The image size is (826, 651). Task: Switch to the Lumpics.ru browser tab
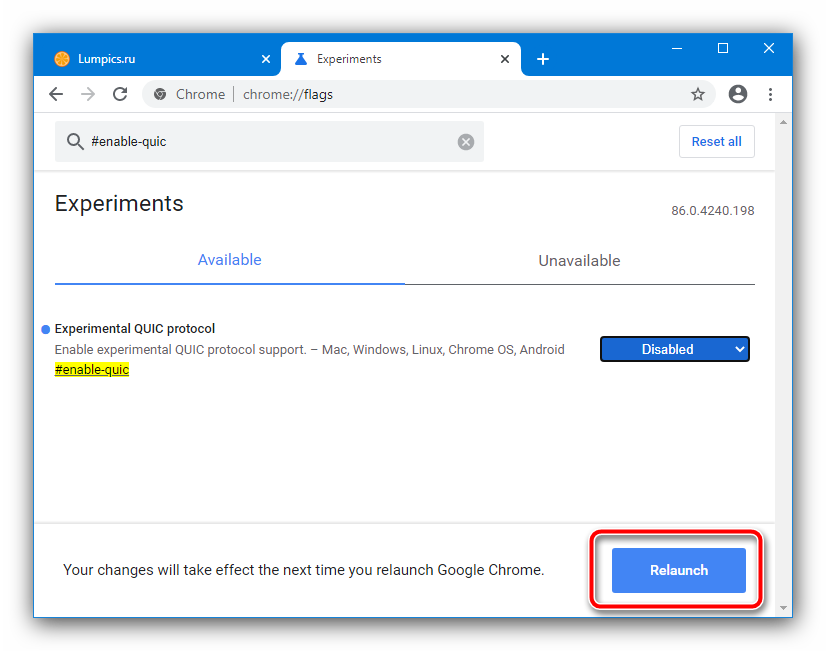point(150,59)
